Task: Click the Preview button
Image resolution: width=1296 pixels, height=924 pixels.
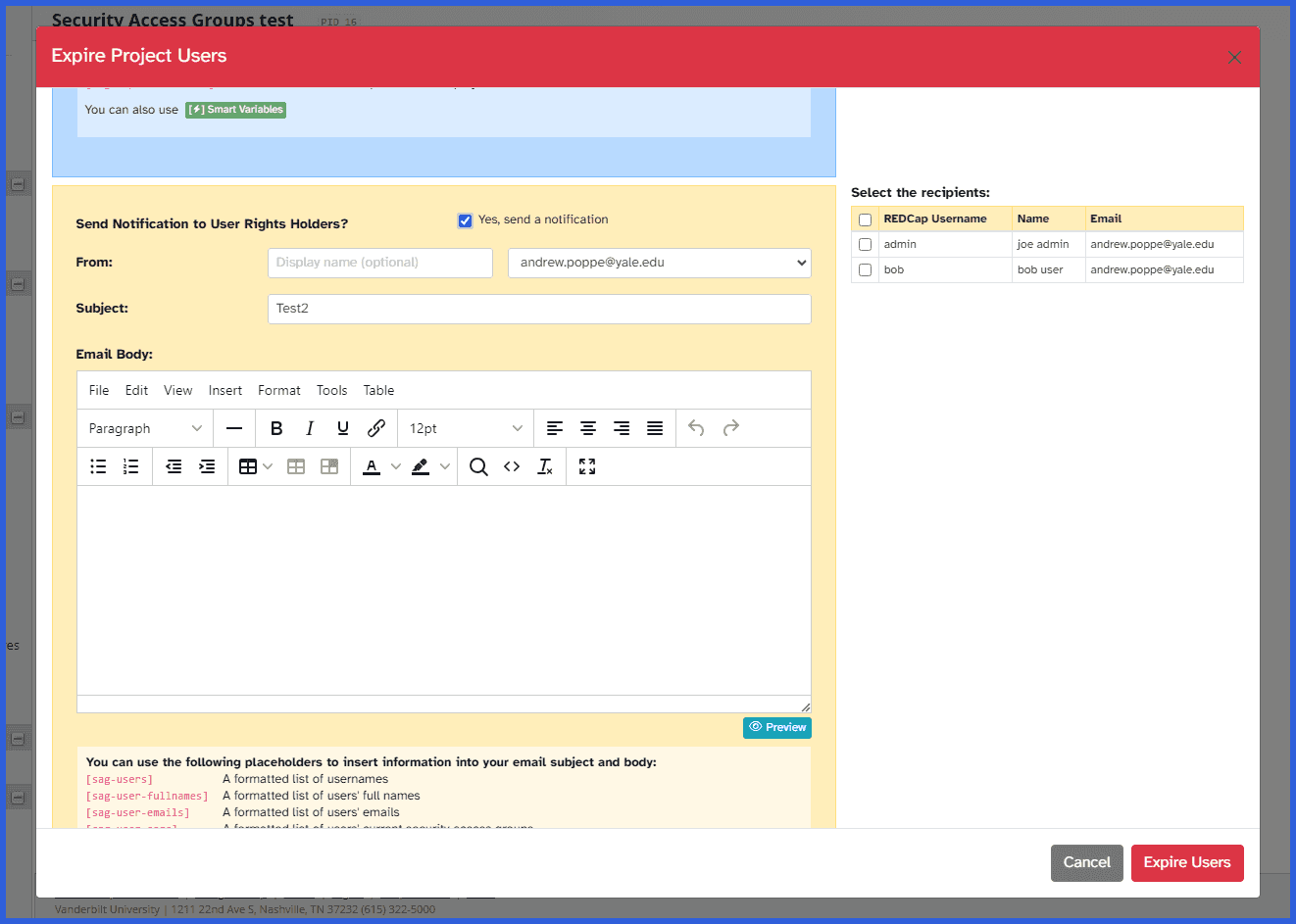Action: click(x=777, y=727)
